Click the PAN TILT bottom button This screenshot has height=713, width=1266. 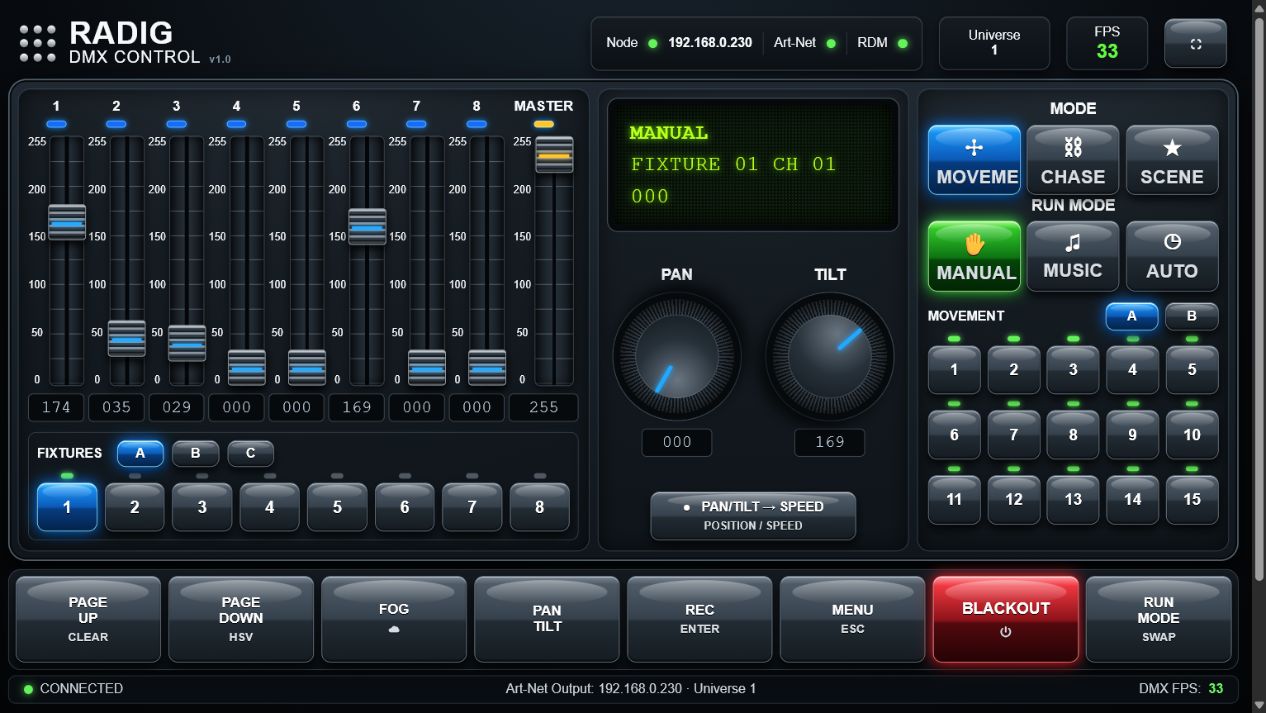point(547,619)
